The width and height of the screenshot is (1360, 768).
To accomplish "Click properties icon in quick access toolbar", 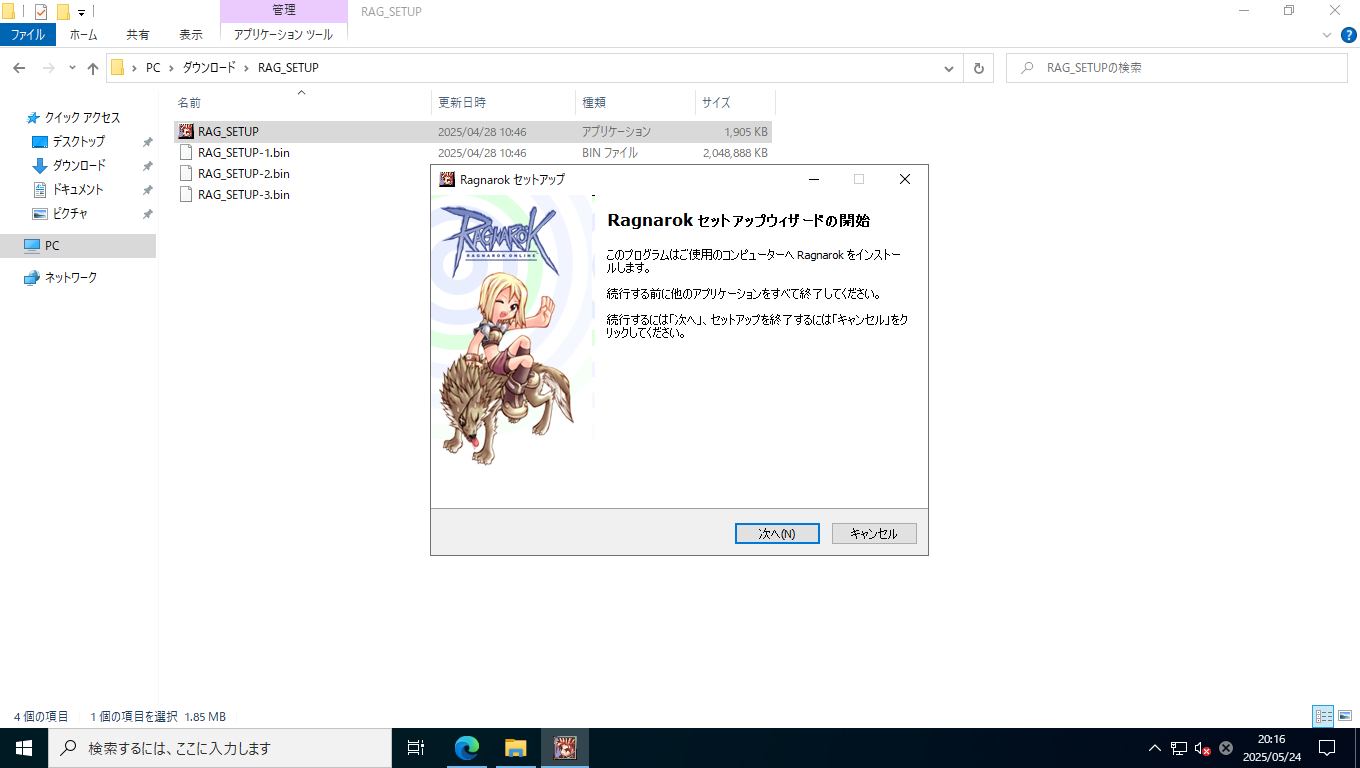I will (x=41, y=12).
